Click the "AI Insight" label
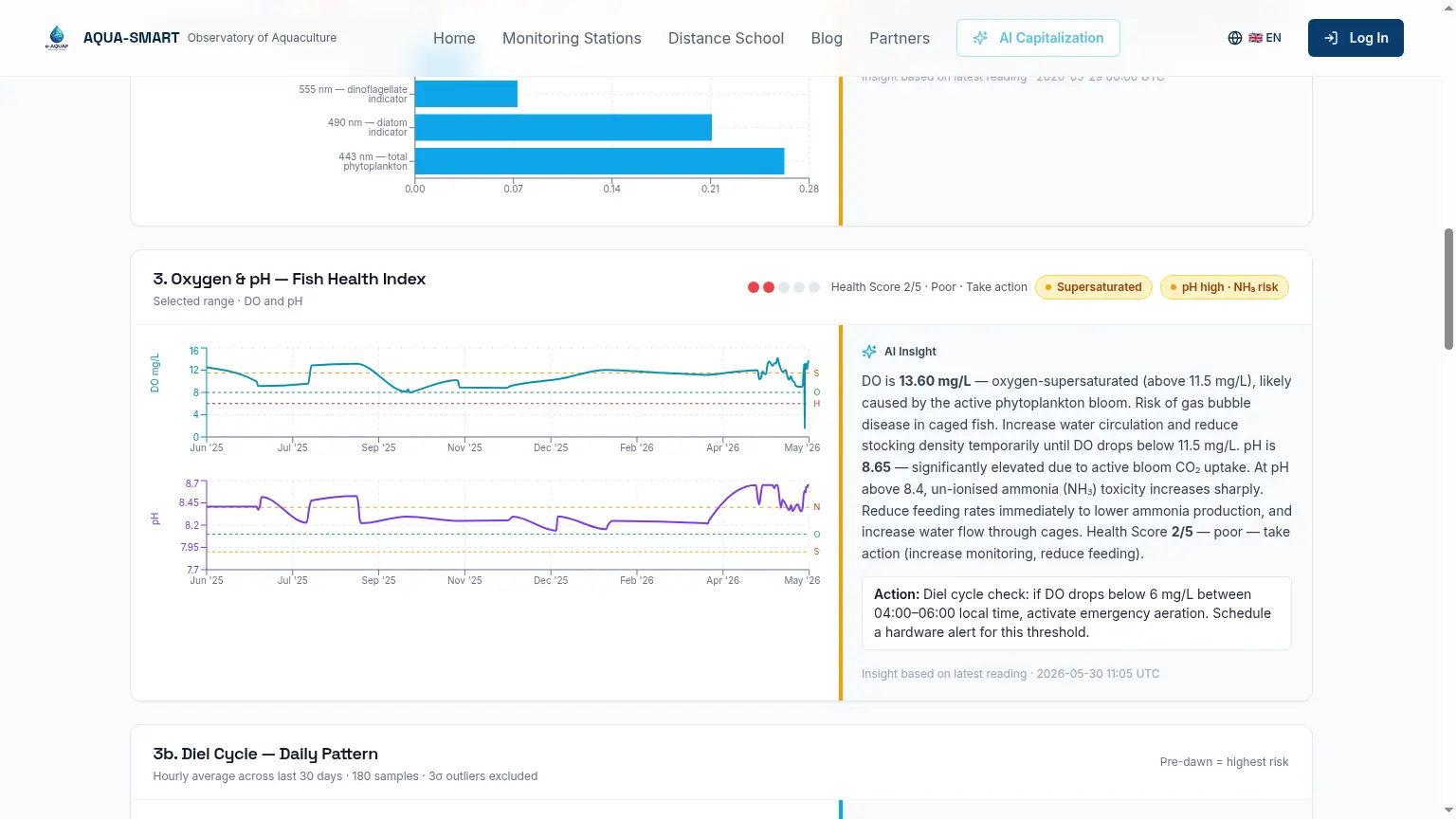The width and height of the screenshot is (1456, 819). [910, 352]
